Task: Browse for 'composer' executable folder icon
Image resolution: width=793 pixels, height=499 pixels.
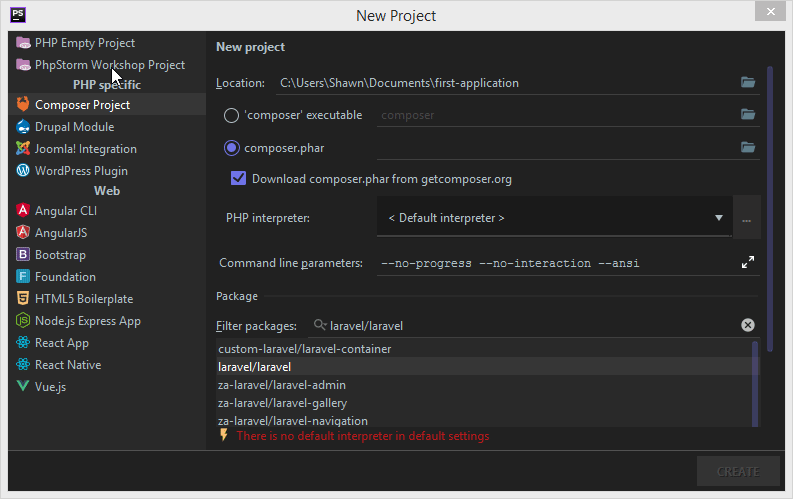Action: 748,114
